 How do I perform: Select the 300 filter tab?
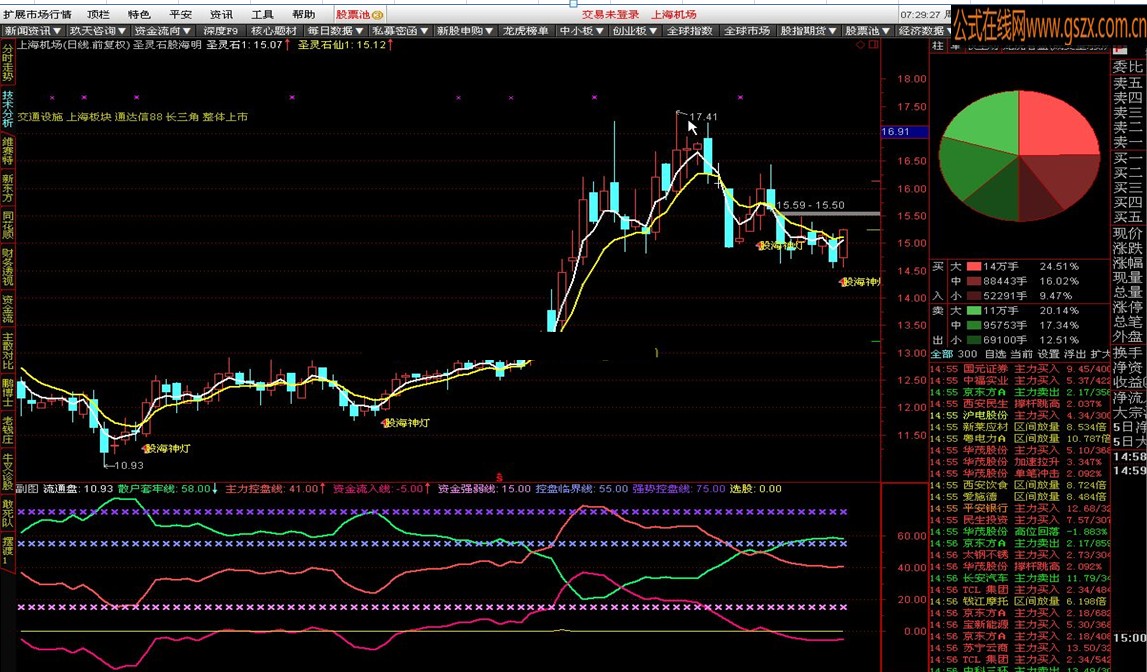pos(967,354)
